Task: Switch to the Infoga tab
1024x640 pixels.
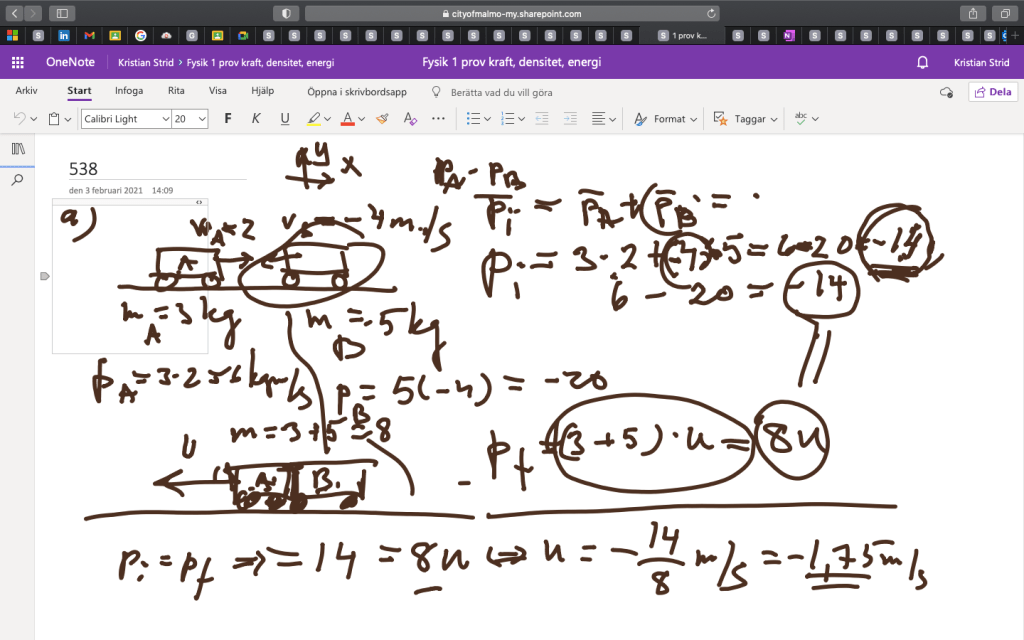Action: 128,91
